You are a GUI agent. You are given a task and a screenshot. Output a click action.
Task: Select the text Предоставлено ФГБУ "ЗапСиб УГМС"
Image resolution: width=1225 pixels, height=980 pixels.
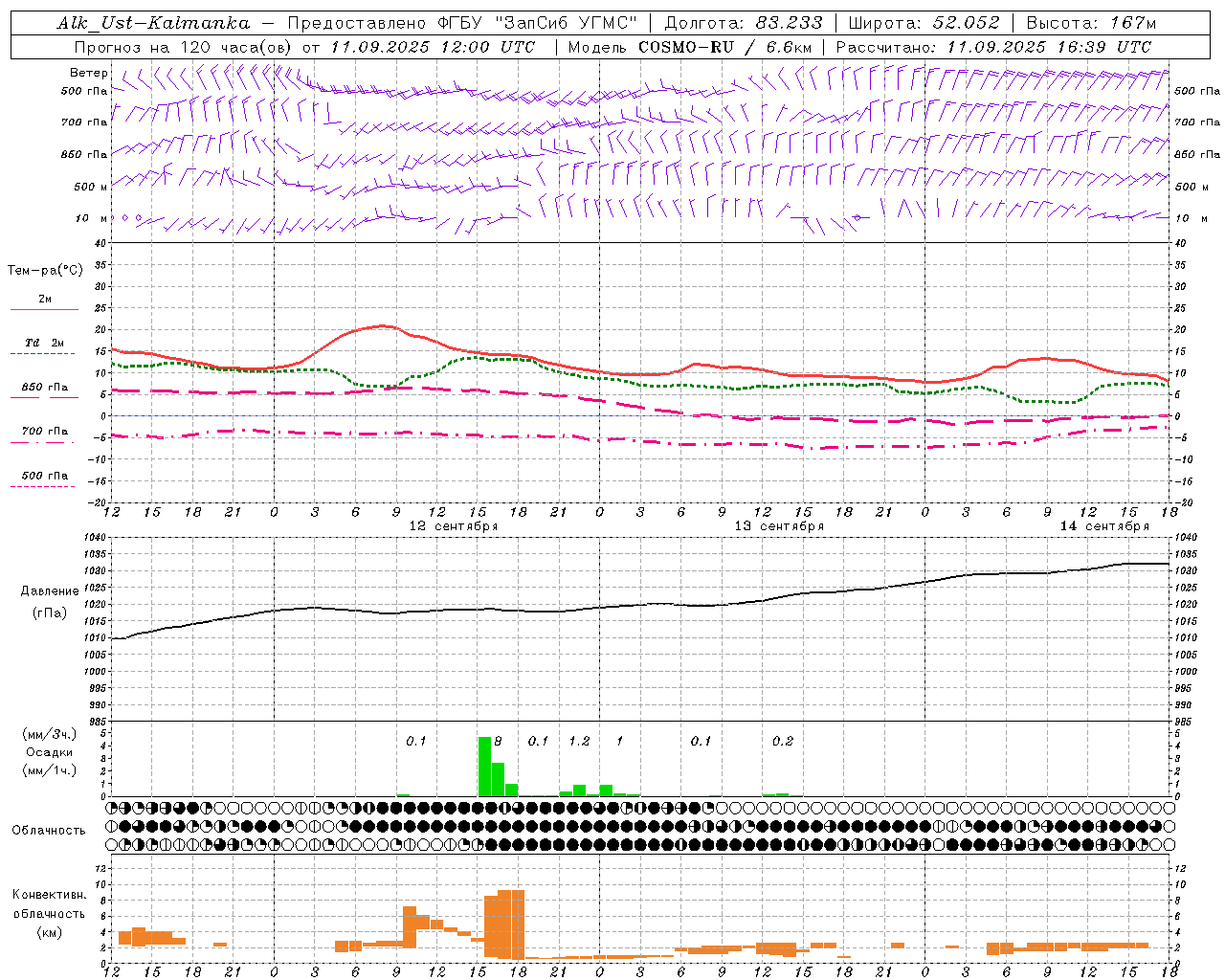point(462,23)
